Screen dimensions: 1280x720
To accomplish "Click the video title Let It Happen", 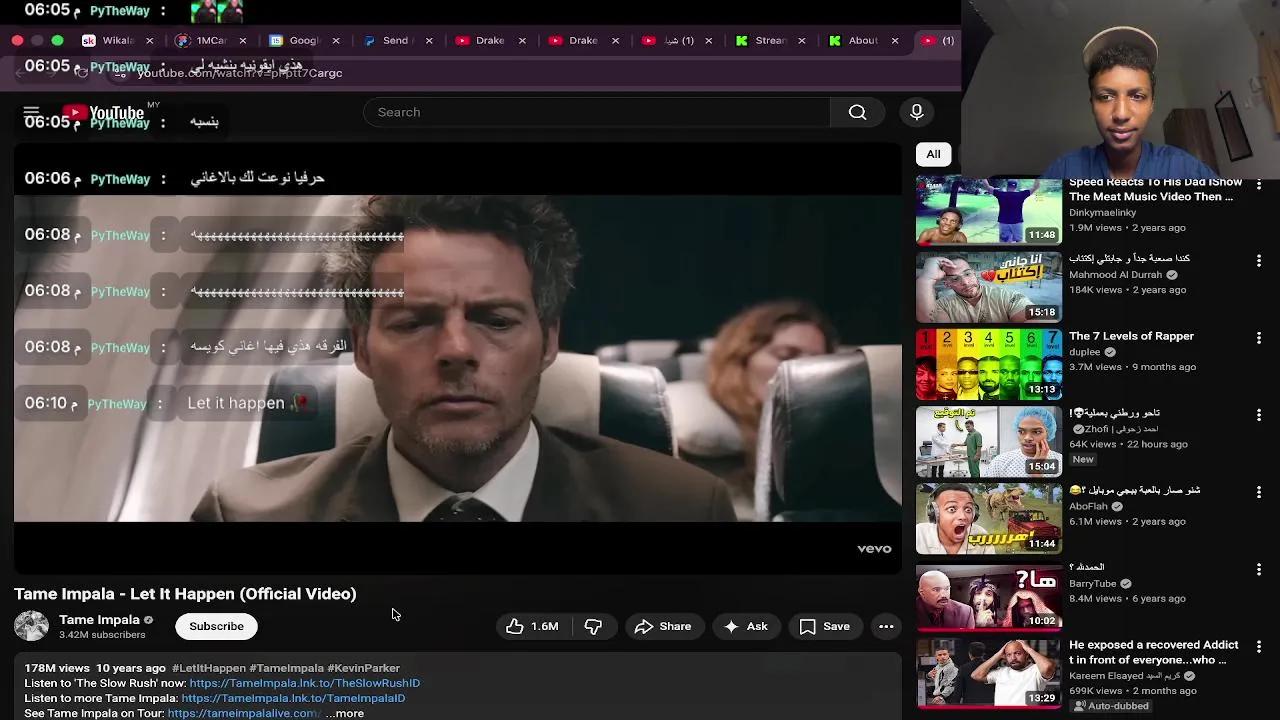I will click(185, 594).
